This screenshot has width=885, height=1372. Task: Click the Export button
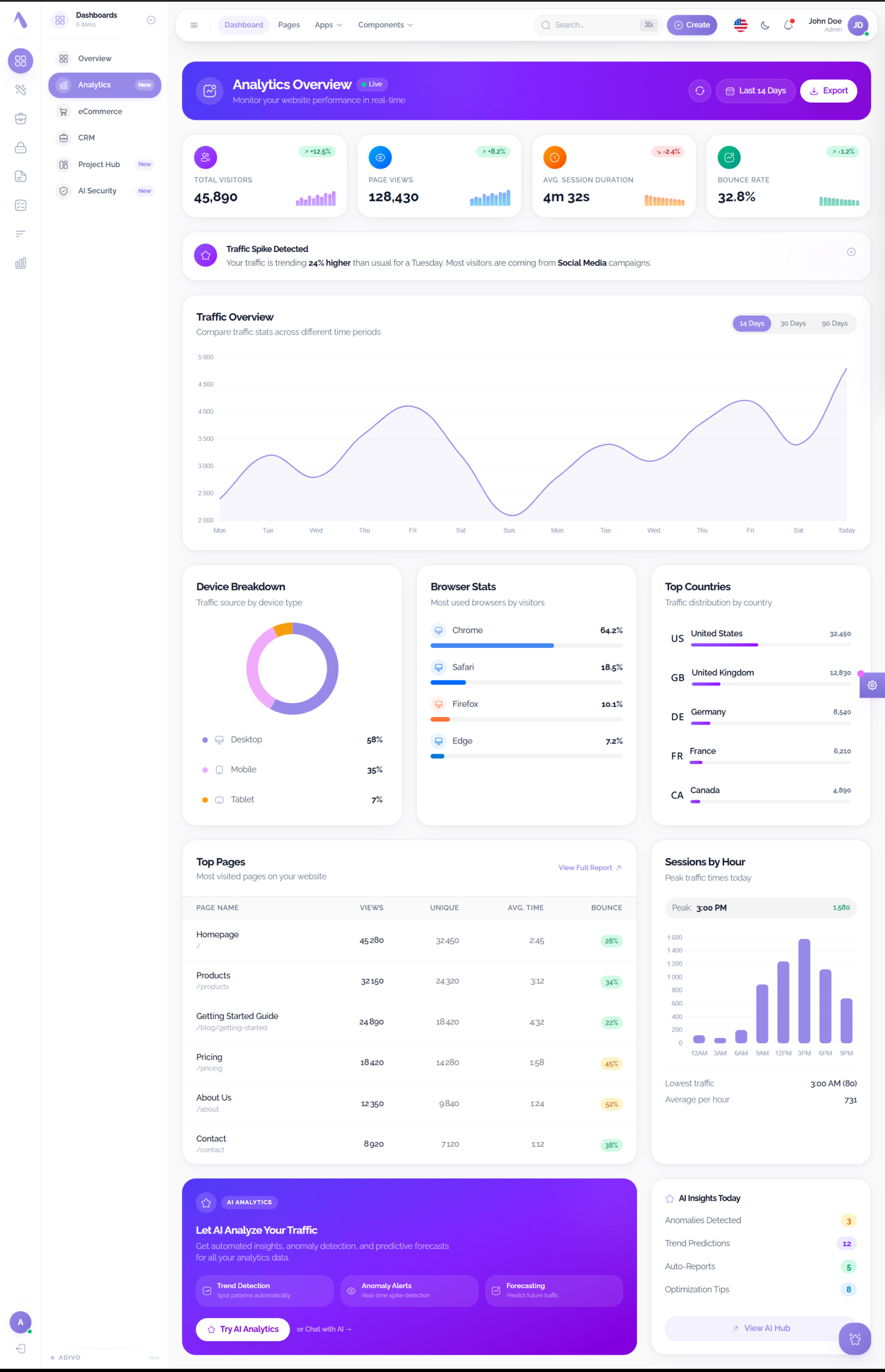(x=828, y=91)
